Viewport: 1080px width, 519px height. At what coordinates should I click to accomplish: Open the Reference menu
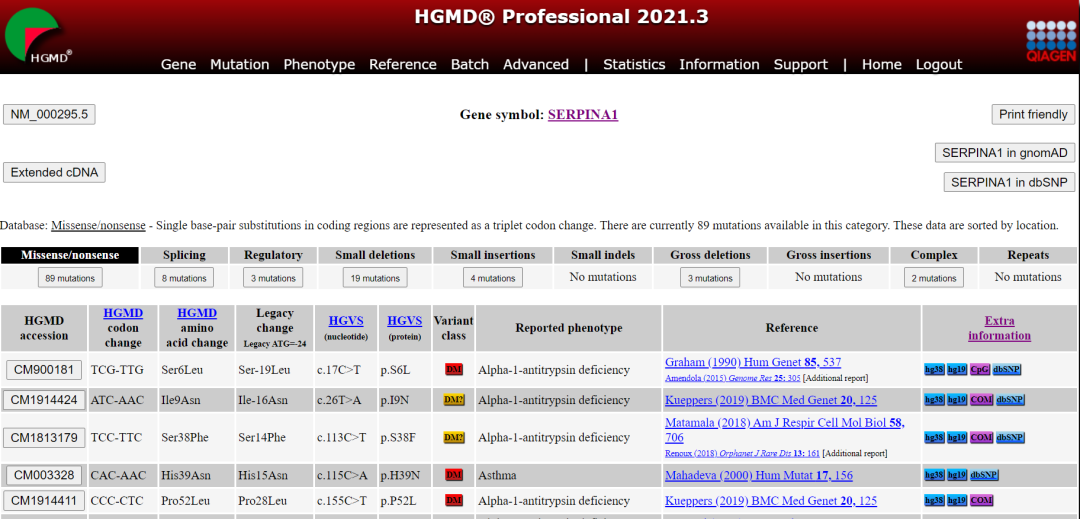point(403,64)
